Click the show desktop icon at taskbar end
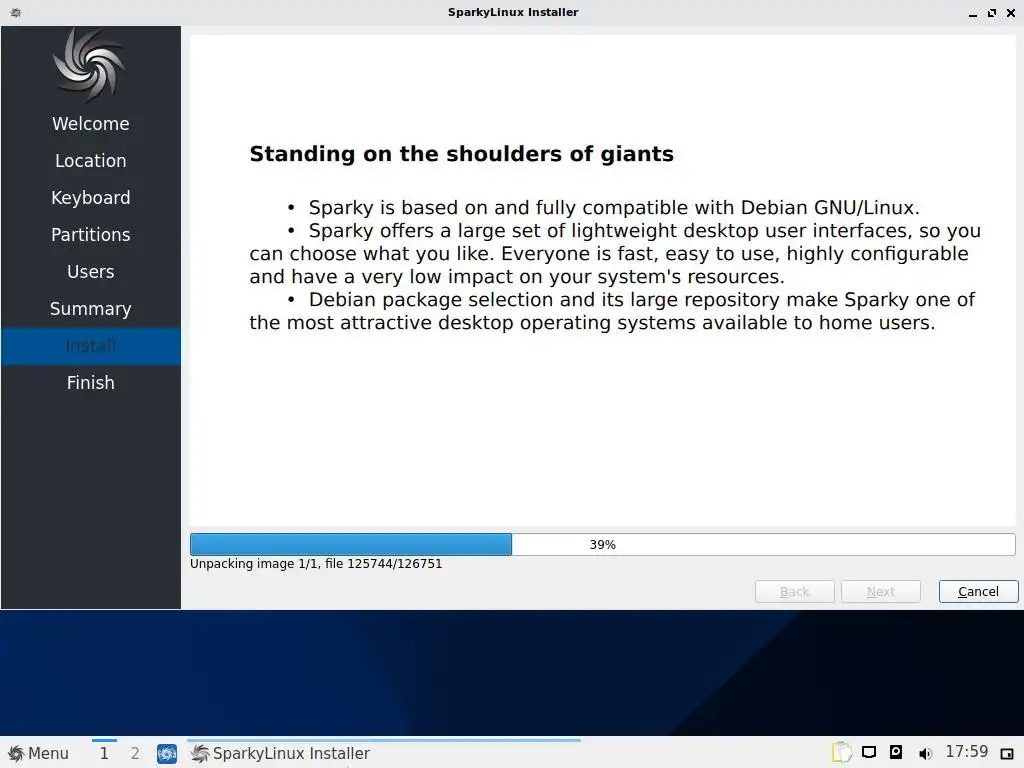The height and width of the screenshot is (768, 1024). coord(1006,754)
